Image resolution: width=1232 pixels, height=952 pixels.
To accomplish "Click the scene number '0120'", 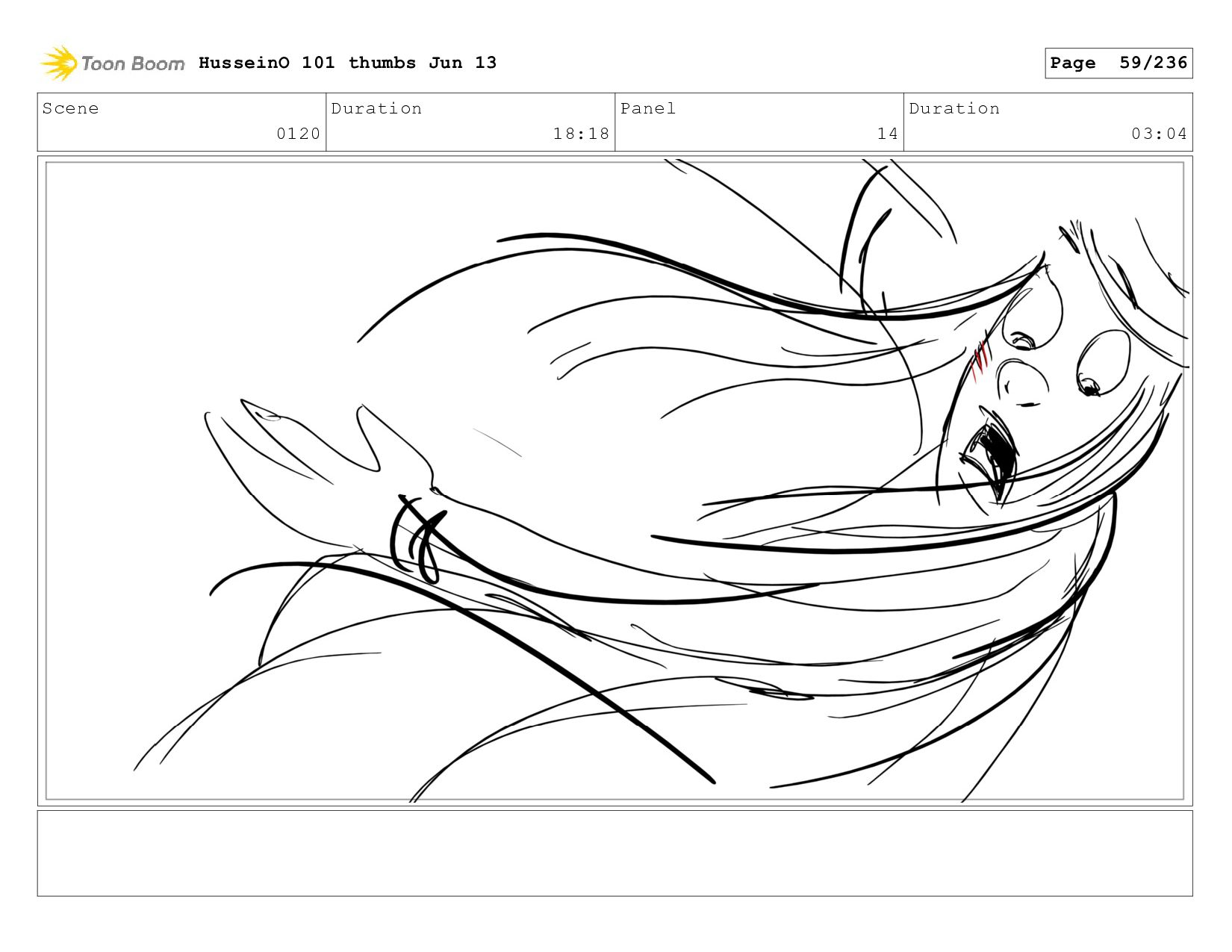I will 298,134.
